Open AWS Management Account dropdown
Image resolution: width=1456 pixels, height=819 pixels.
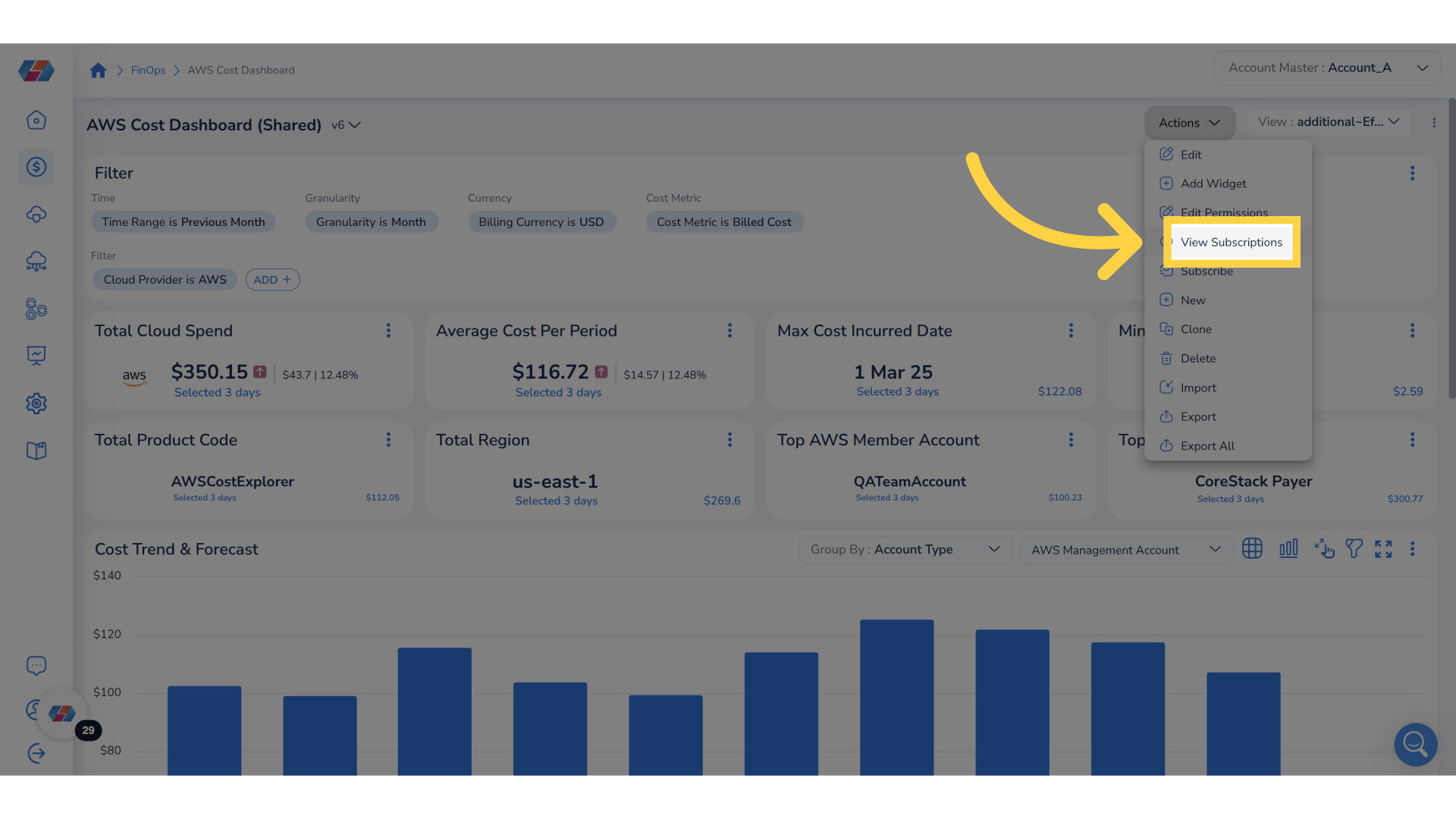click(x=1126, y=550)
